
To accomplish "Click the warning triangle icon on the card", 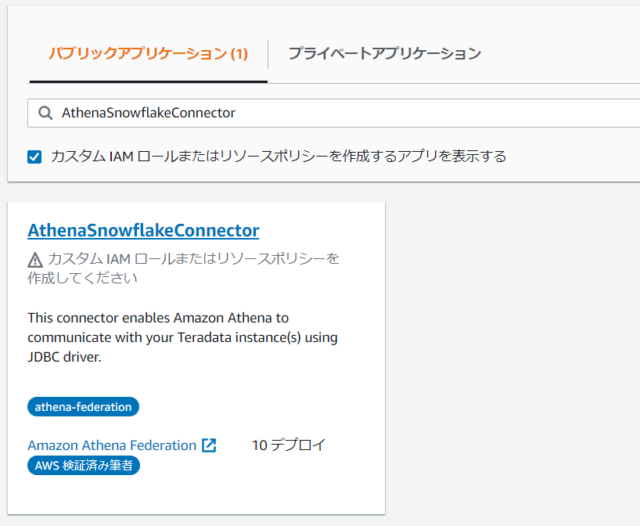I will tap(35, 260).
